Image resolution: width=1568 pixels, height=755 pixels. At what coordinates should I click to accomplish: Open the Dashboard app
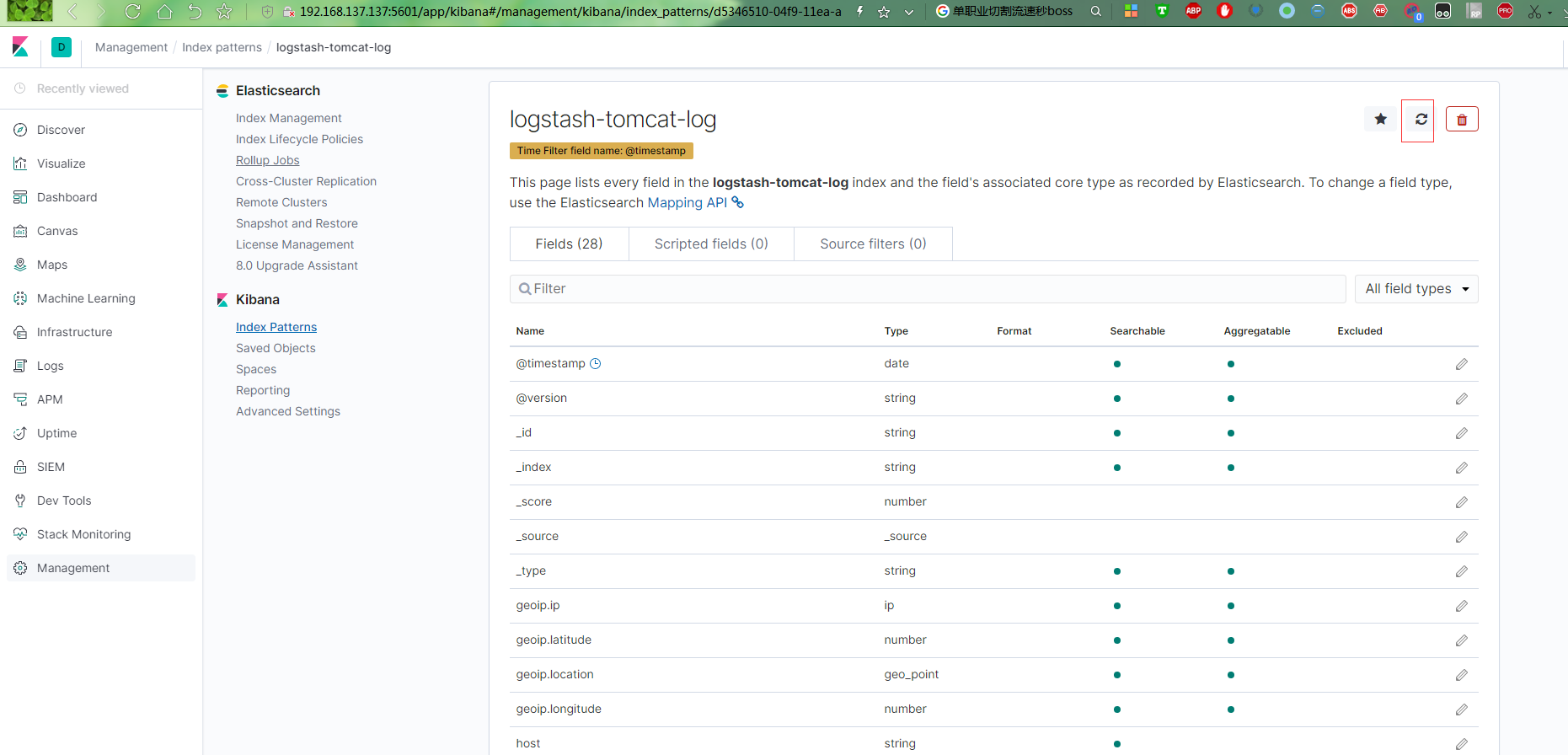tap(67, 197)
